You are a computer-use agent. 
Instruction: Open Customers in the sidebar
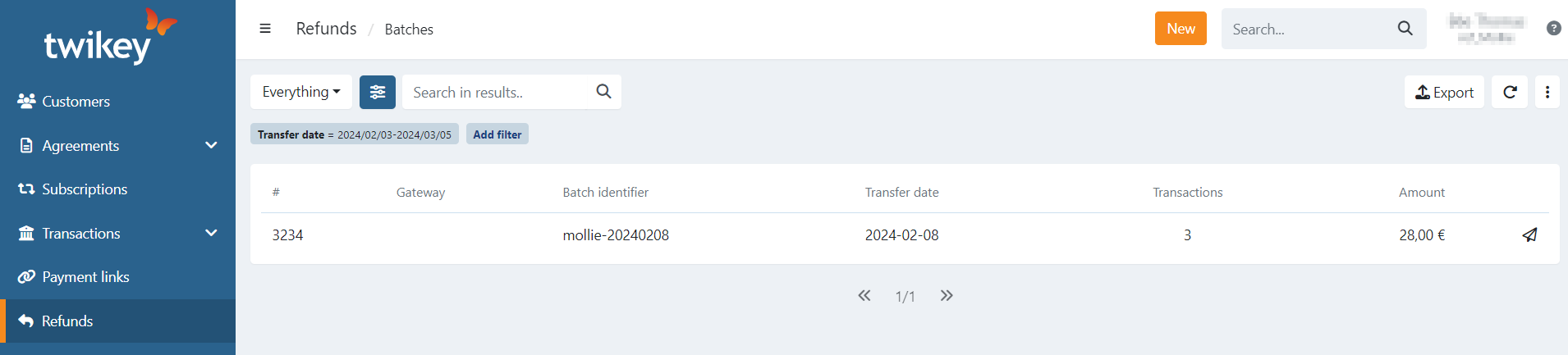pyautogui.click(x=76, y=102)
